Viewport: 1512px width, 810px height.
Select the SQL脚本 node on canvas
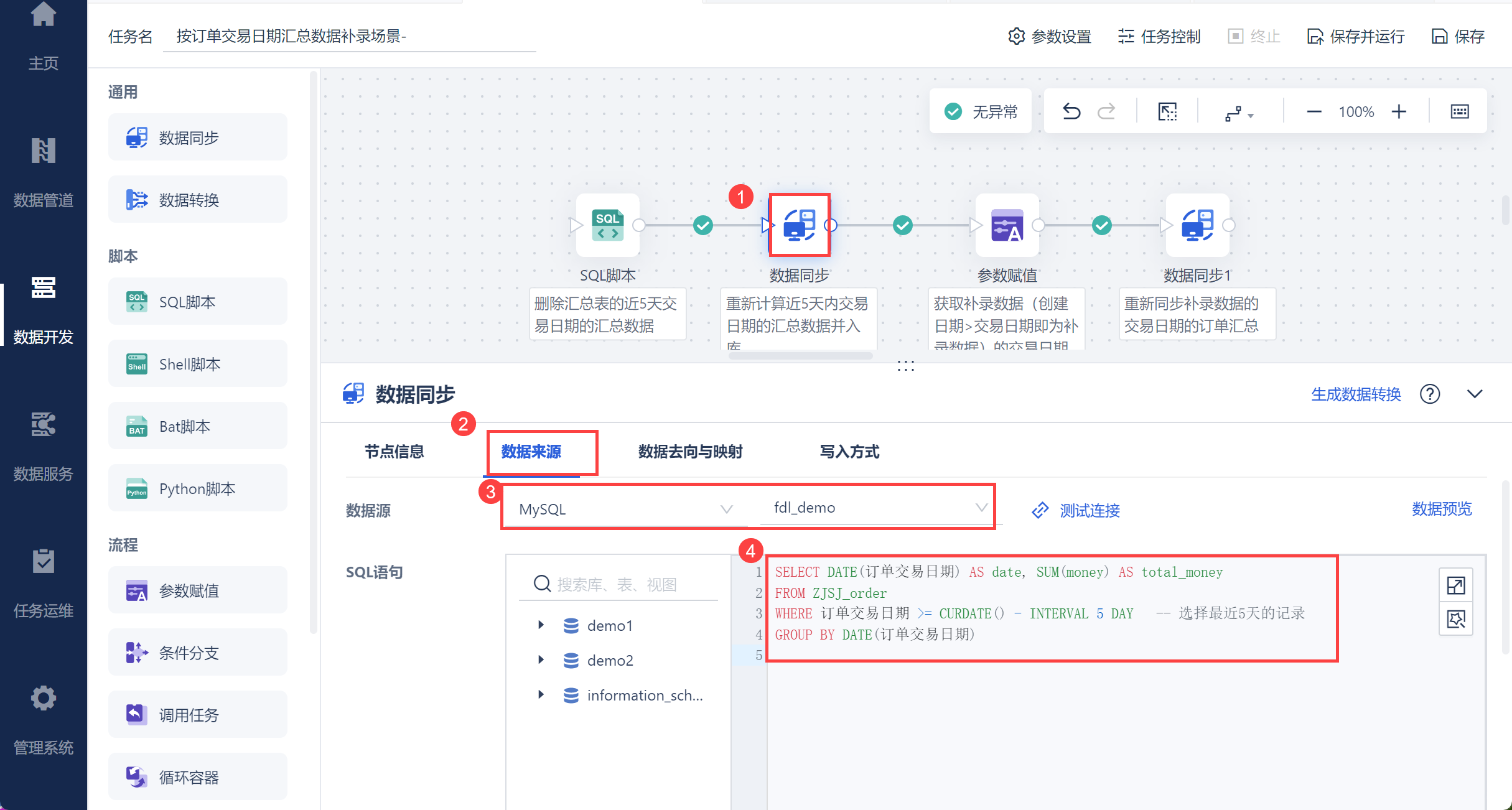pyautogui.click(x=607, y=225)
